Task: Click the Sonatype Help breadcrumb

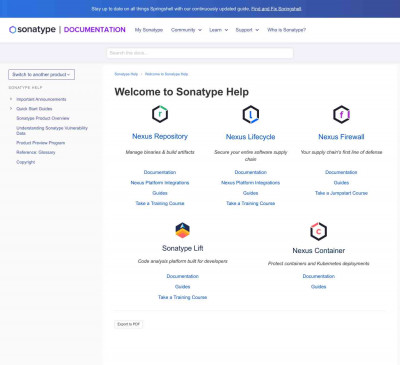Action: (x=126, y=74)
